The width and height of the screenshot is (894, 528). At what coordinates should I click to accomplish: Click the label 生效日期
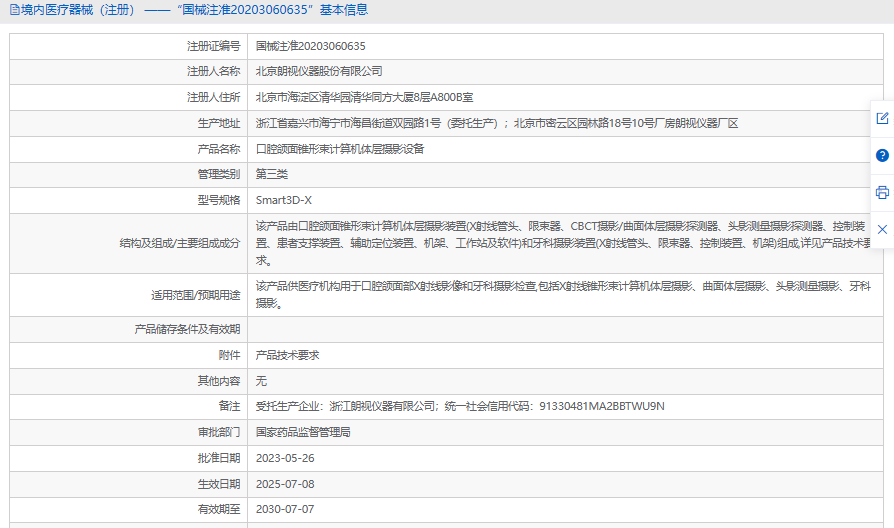[x=219, y=484]
